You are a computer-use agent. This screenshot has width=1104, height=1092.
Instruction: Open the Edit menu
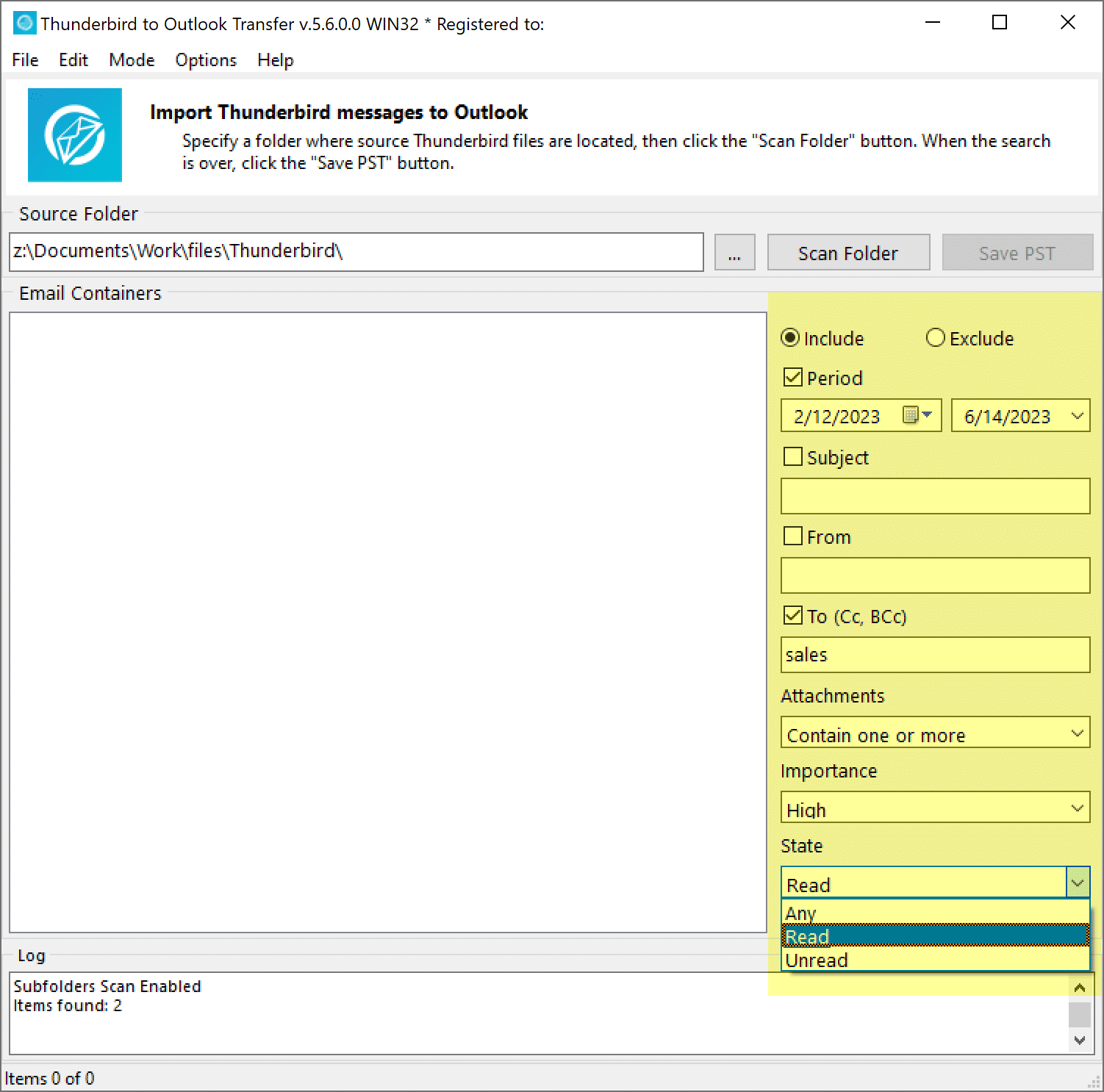[74, 60]
